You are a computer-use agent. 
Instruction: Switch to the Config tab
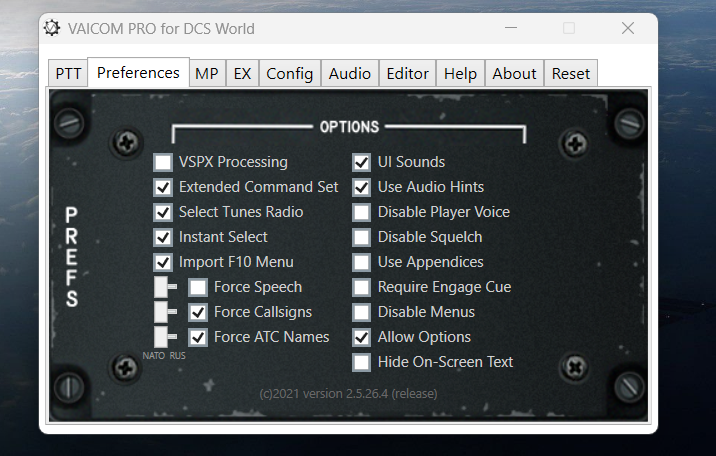coord(290,73)
